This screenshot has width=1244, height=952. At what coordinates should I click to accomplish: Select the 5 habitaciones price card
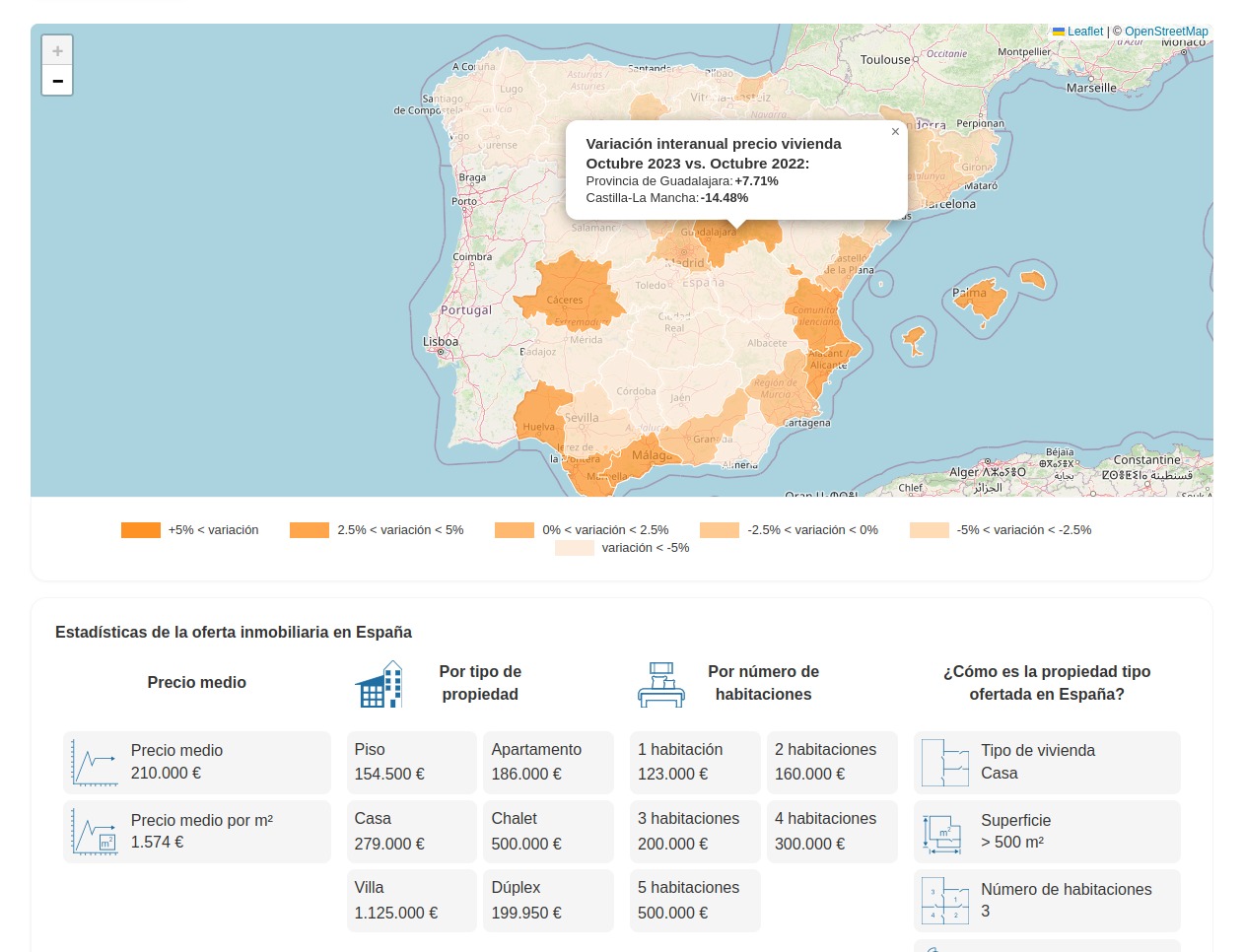(695, 901)
